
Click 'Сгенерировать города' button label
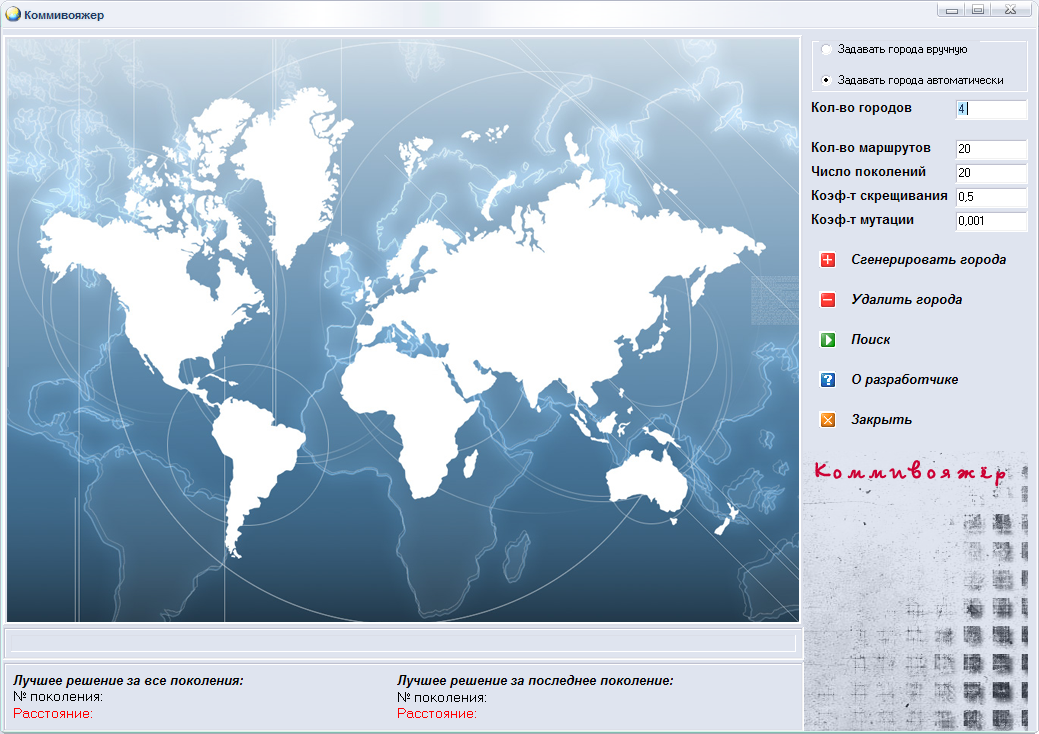tap(928, 260)
